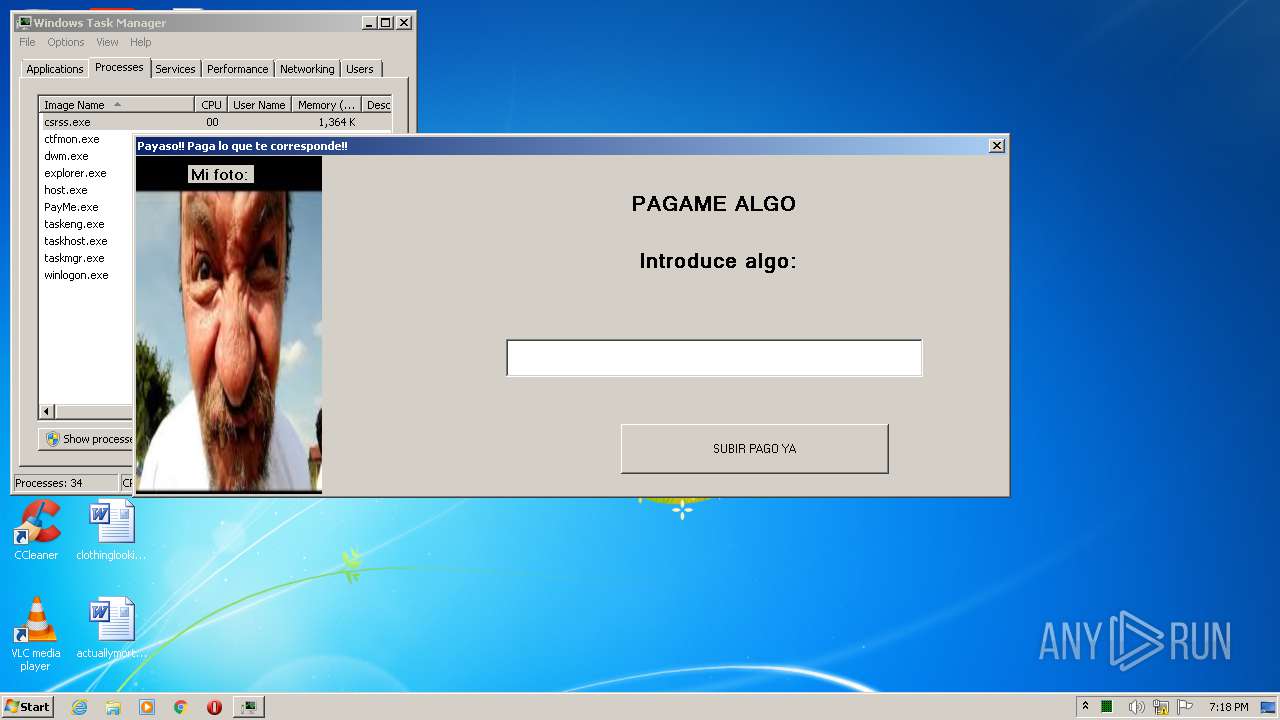Open Options menu in Task Manager
The width and height of the screenshot is (1280, 720).
(66, 42)
